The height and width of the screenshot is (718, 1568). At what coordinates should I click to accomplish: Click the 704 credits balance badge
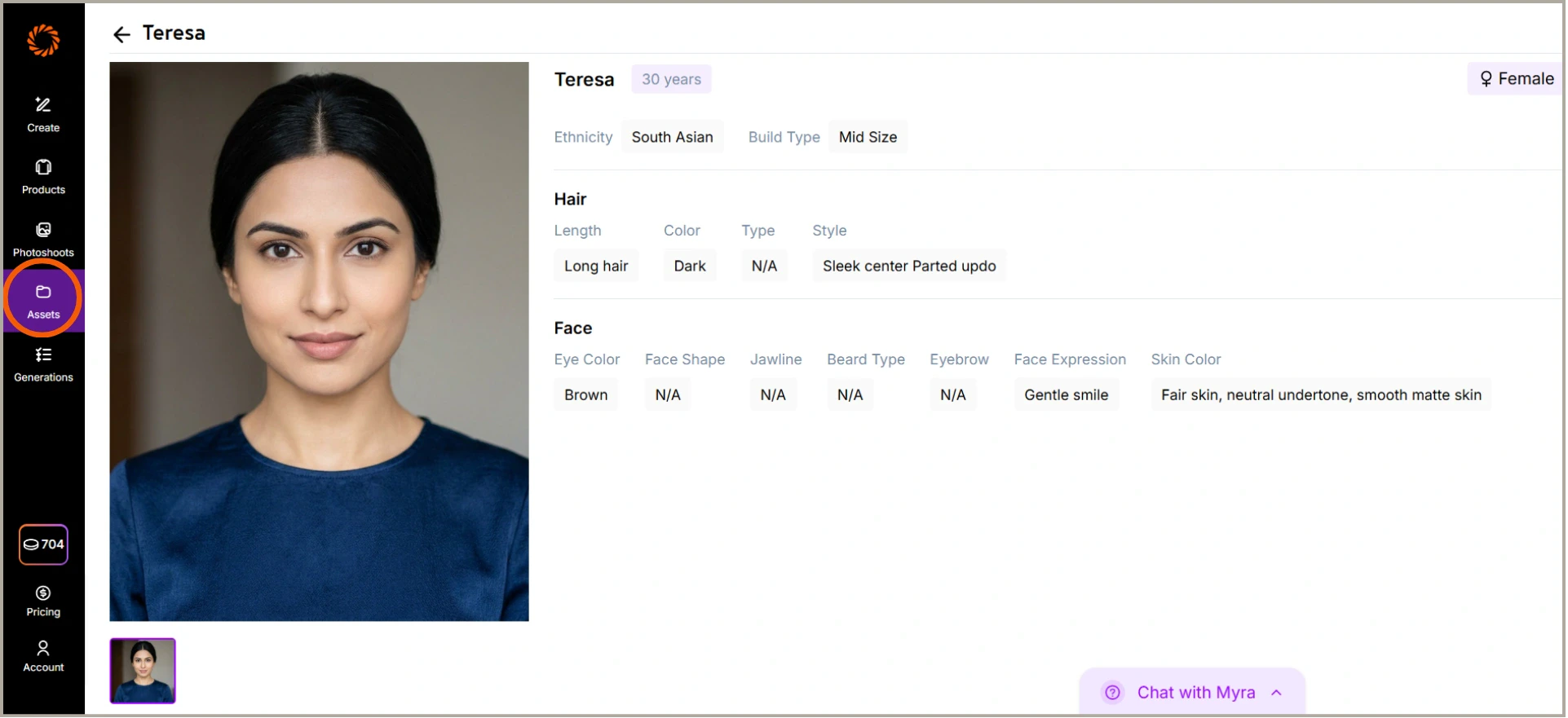coord(43,544)
